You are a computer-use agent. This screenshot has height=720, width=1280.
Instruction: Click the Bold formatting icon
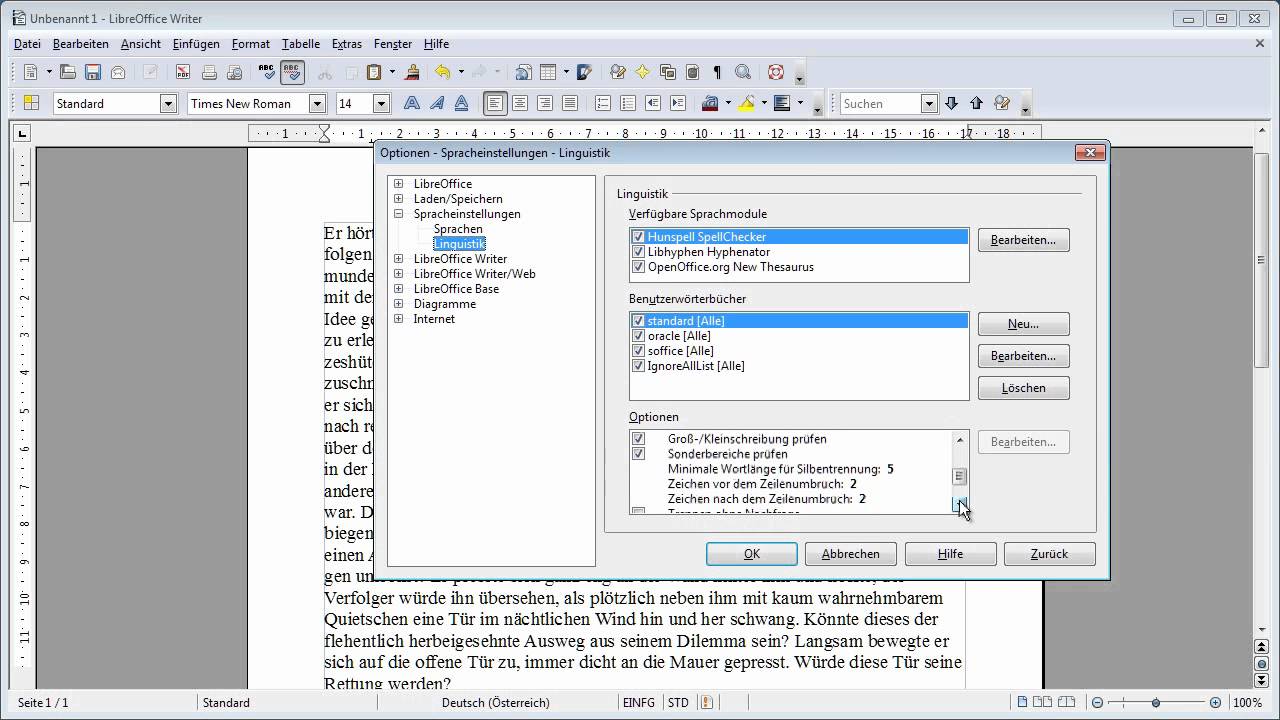coord(411,103)
